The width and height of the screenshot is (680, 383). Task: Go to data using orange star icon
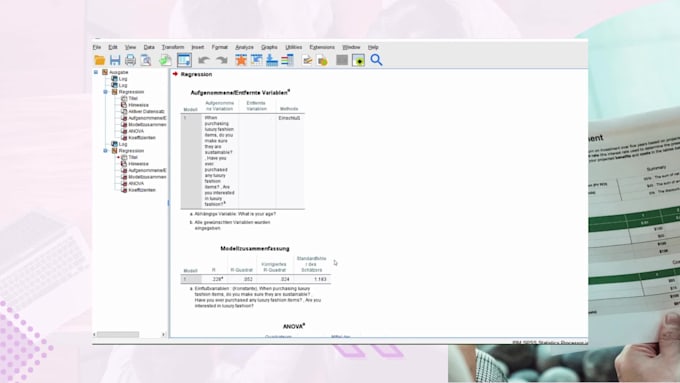point(241,60)
